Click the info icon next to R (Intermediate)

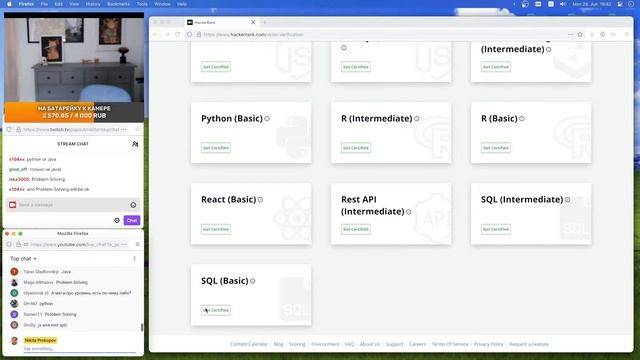point(417,119)
